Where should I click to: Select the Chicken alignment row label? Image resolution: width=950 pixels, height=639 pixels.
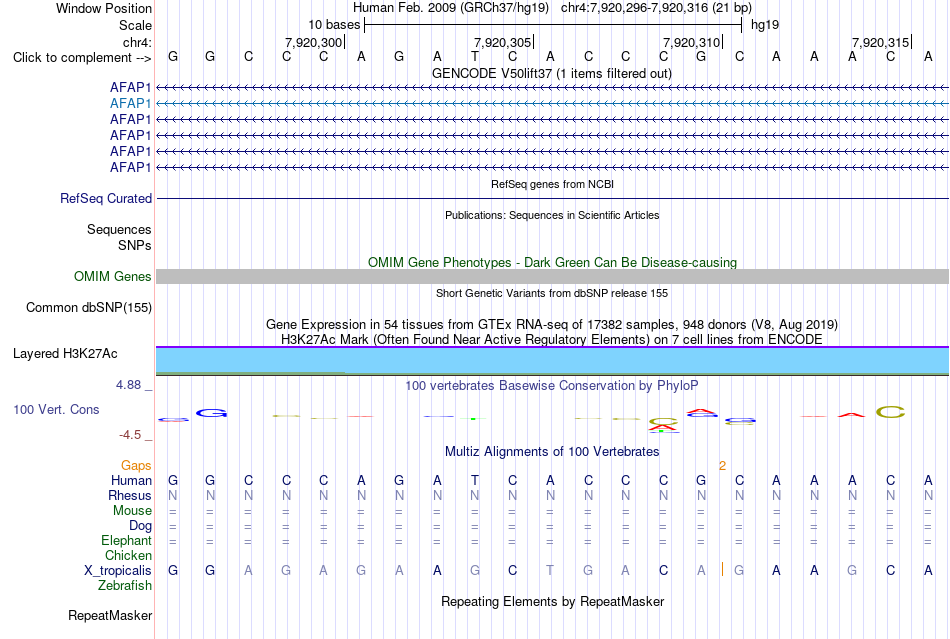(128, 555)
